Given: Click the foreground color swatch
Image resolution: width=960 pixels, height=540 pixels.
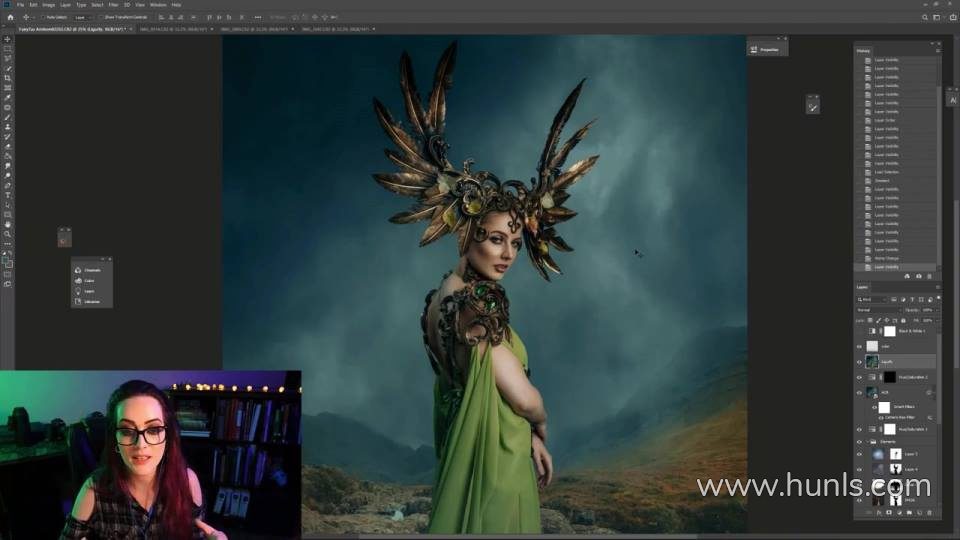Looking at the screenshot, I should click(6, 260).
